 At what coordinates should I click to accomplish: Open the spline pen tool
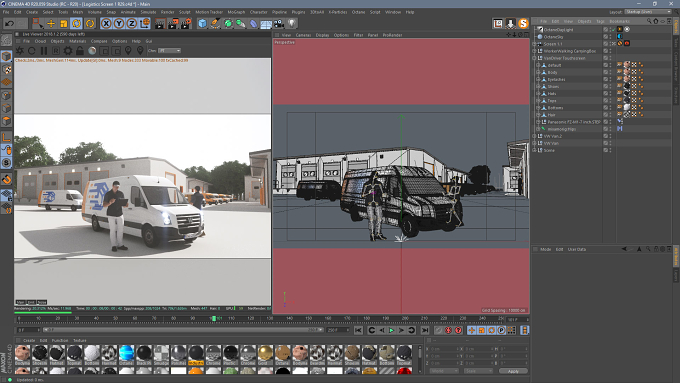pyautogui.click(x=215, y=23)
